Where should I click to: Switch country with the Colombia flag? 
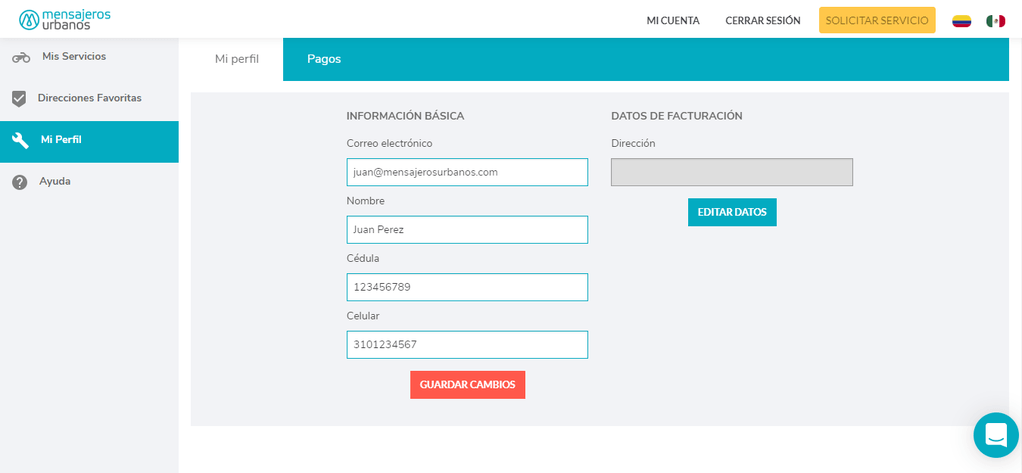click(961, 21)
